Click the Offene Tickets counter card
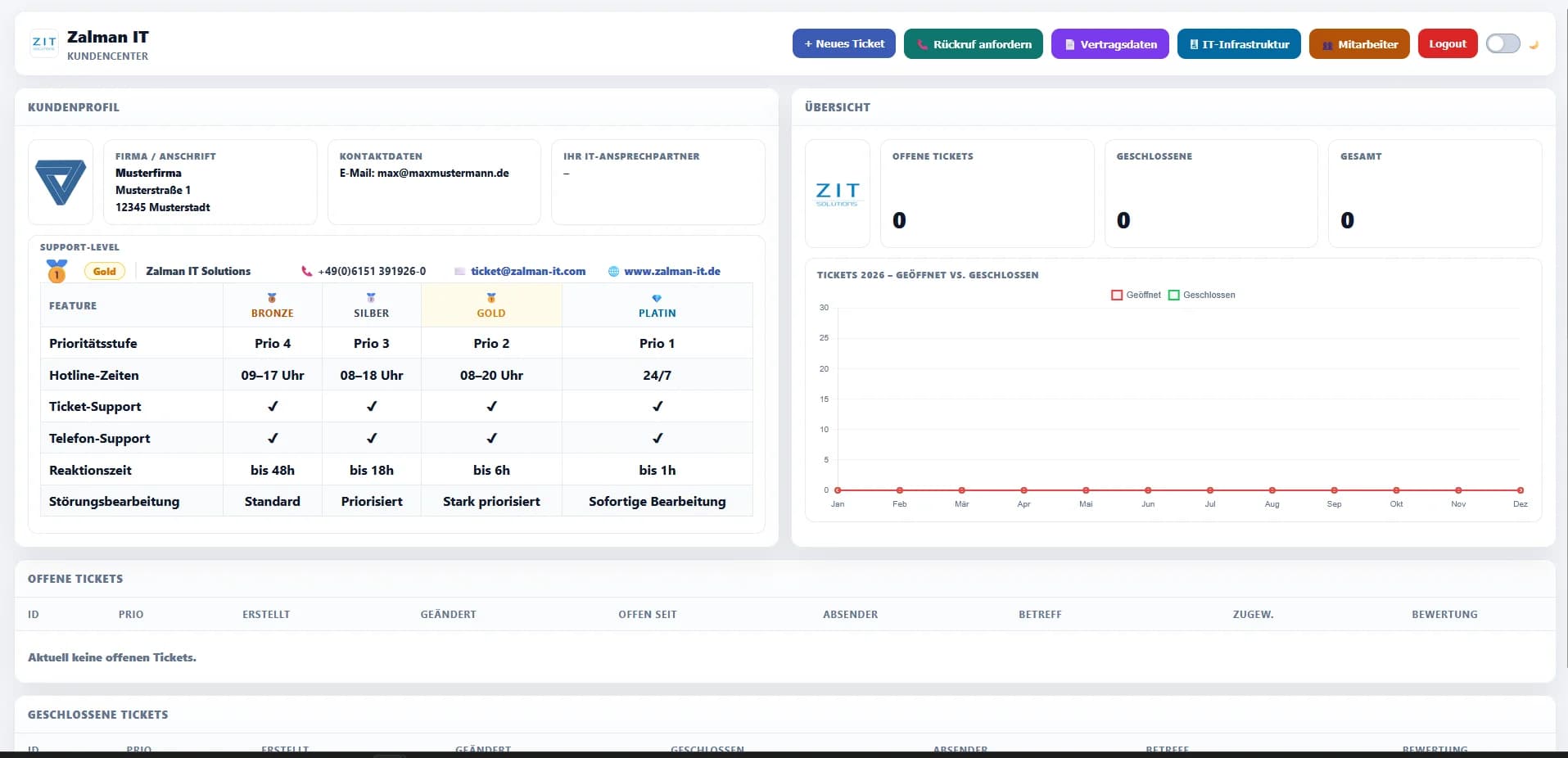Image resolution: width=1568 pixels, height=758 pixels. pos(987,193)
